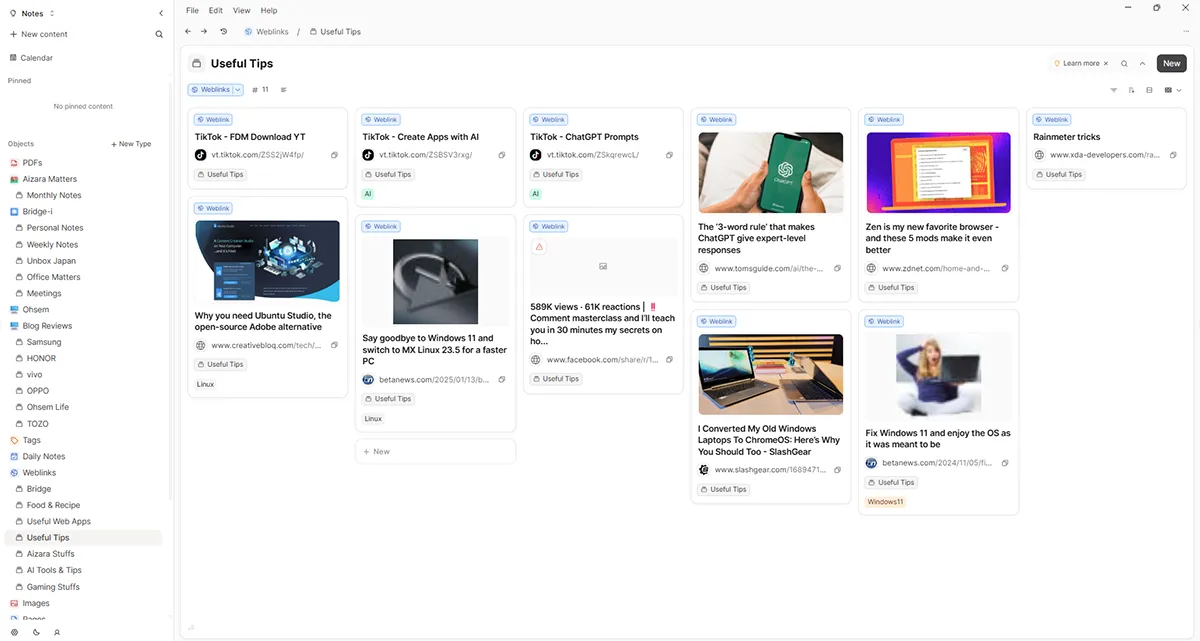
Task: Click the sidebar search magnifier icon
Action: tap(159, 34)
